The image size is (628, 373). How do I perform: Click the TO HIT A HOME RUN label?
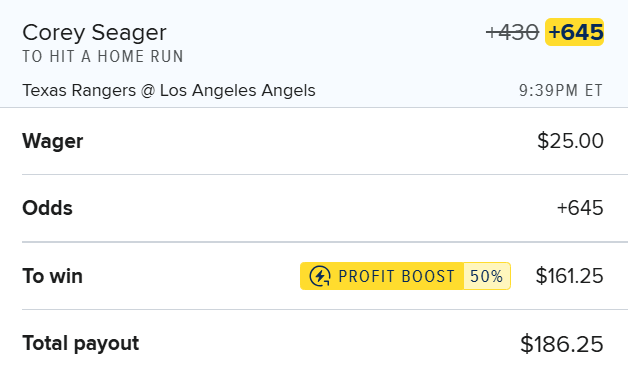point(103,56)
